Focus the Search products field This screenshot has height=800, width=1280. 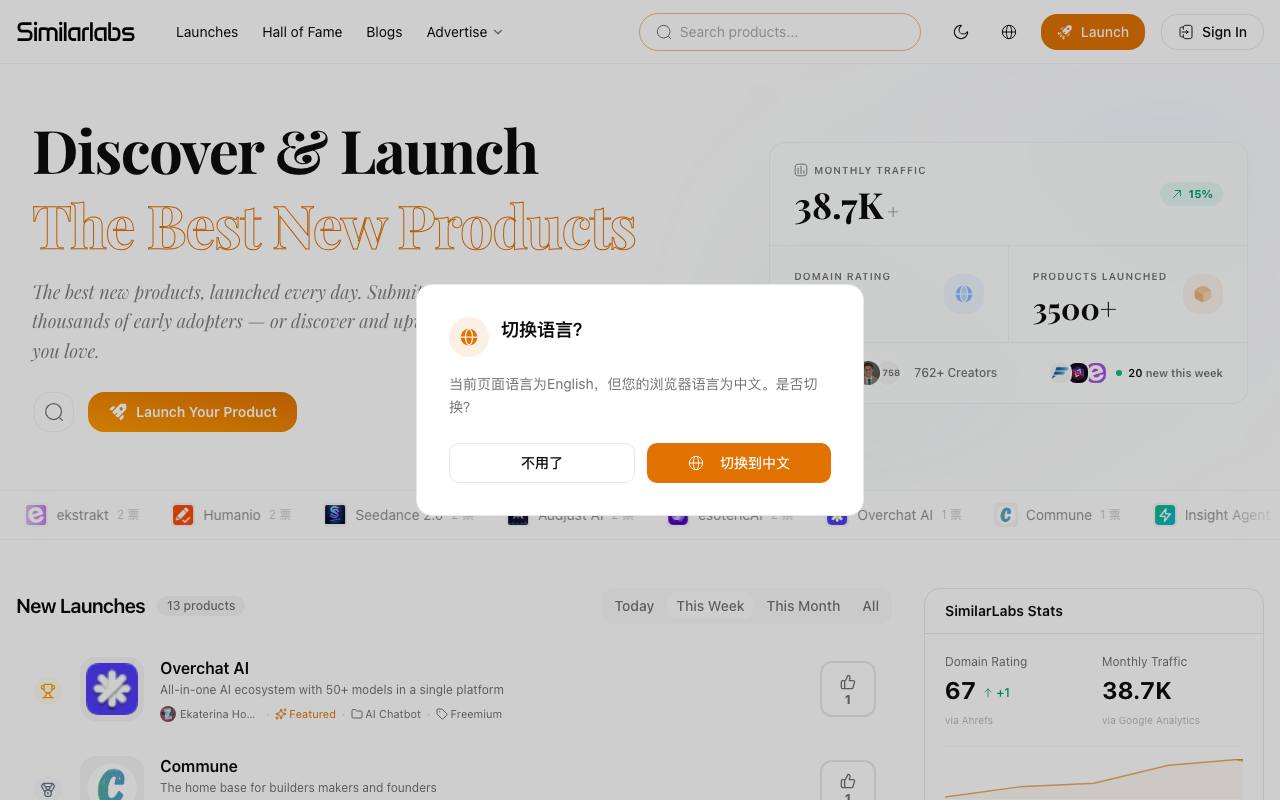[780, 32]
